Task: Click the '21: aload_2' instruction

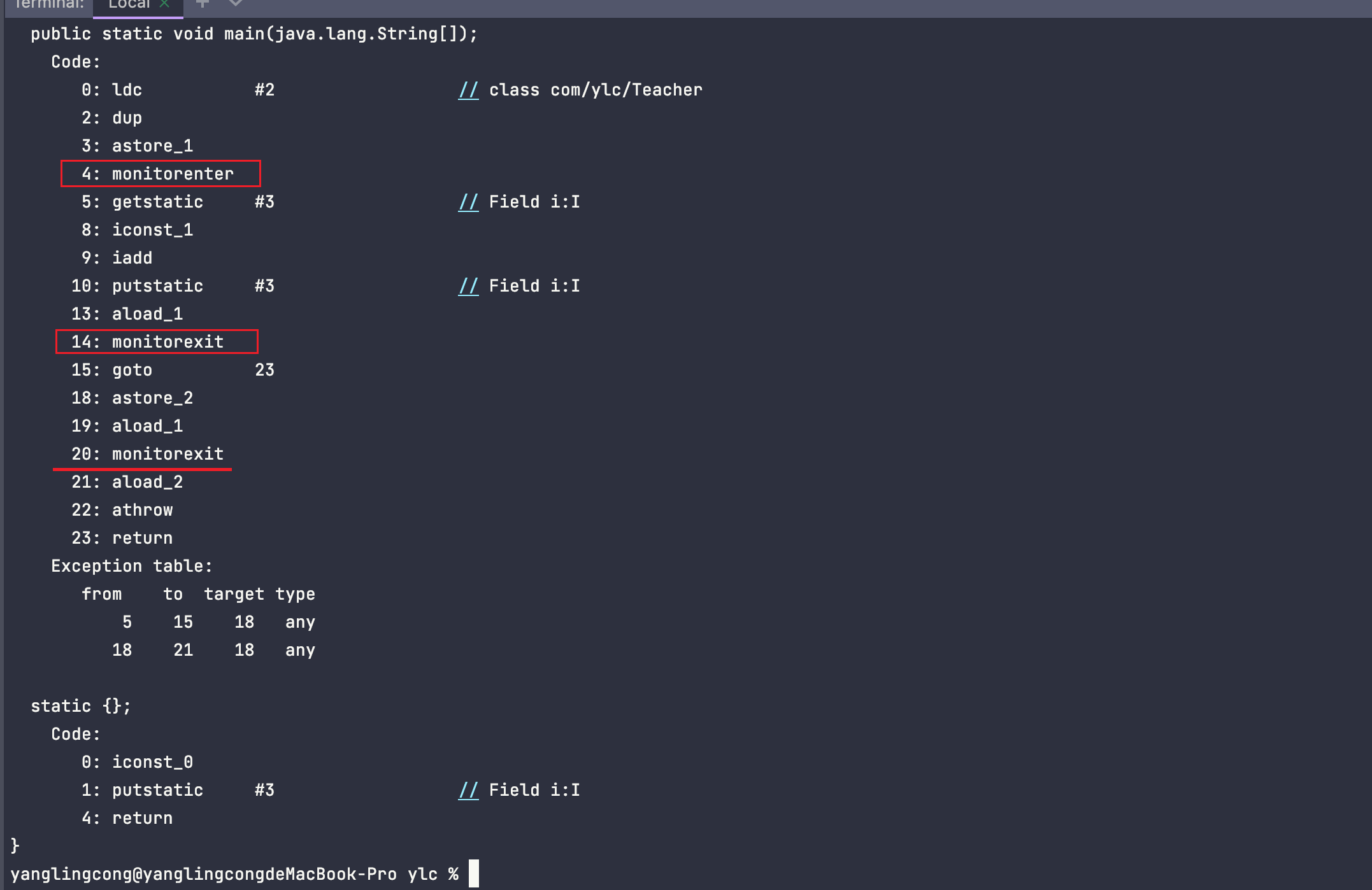Action: [x=127, y=483]
